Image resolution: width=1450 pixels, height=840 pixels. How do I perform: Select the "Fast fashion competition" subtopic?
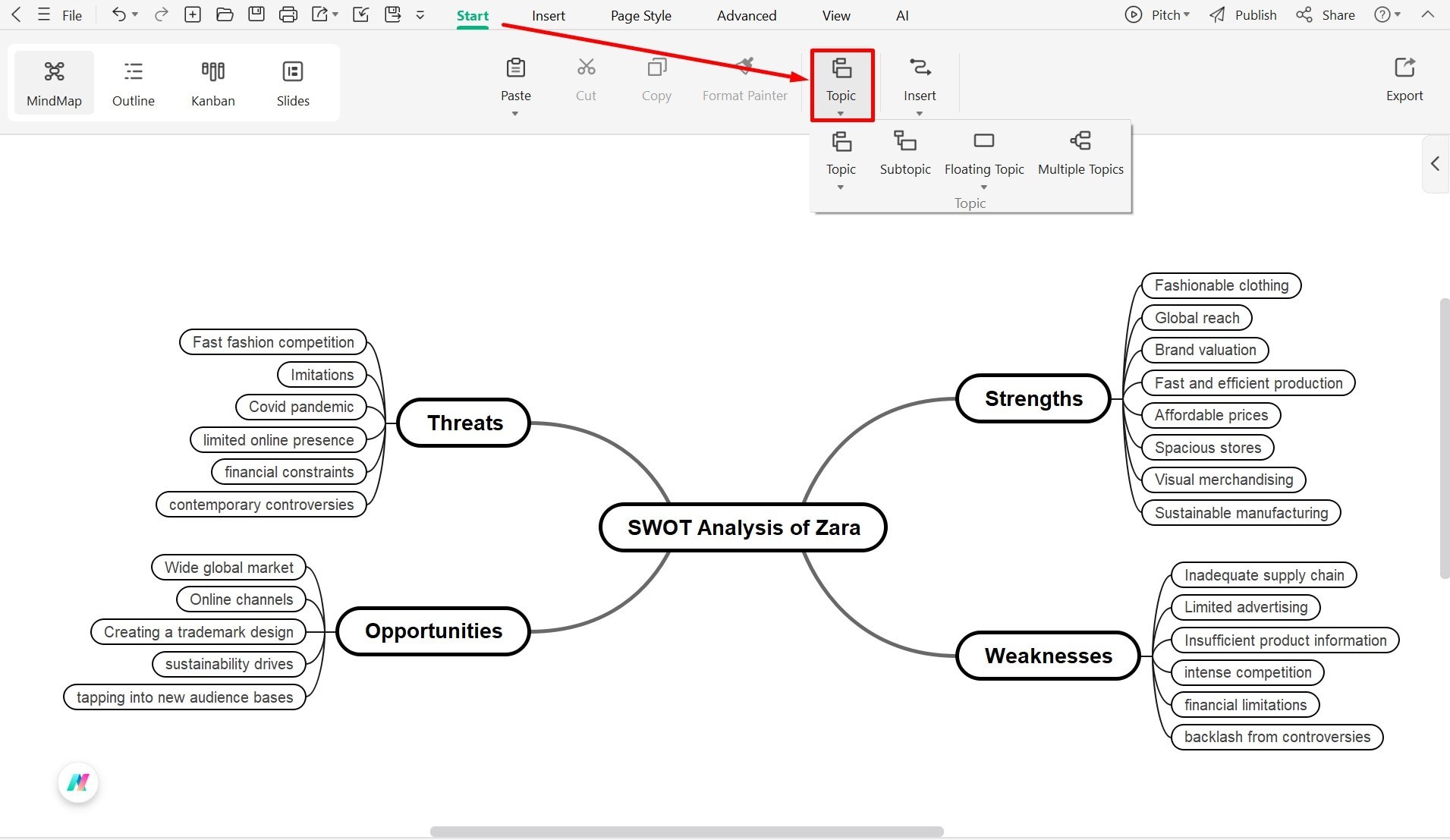pos(273,342)
